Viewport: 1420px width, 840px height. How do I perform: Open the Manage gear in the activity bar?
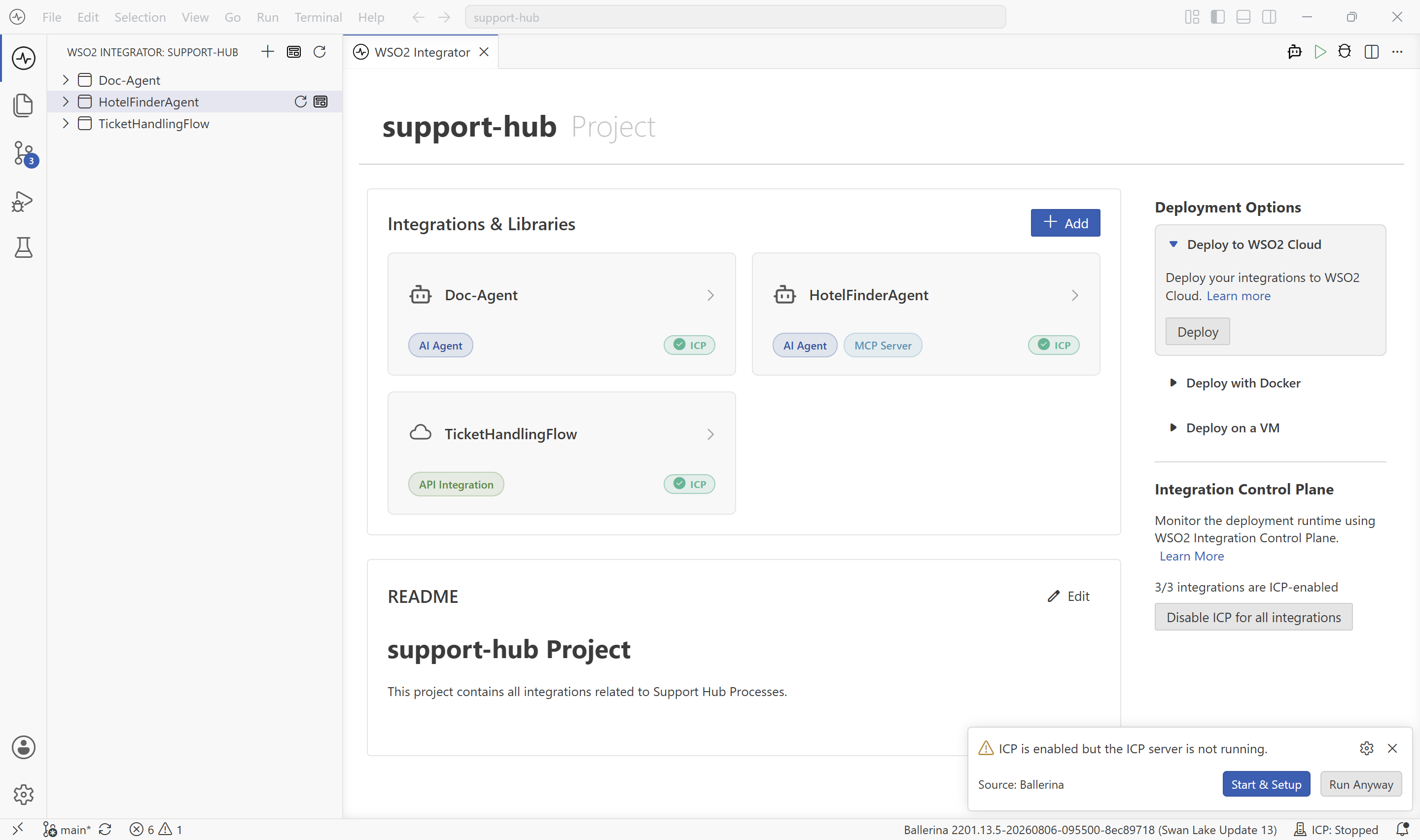click(23, 794)
